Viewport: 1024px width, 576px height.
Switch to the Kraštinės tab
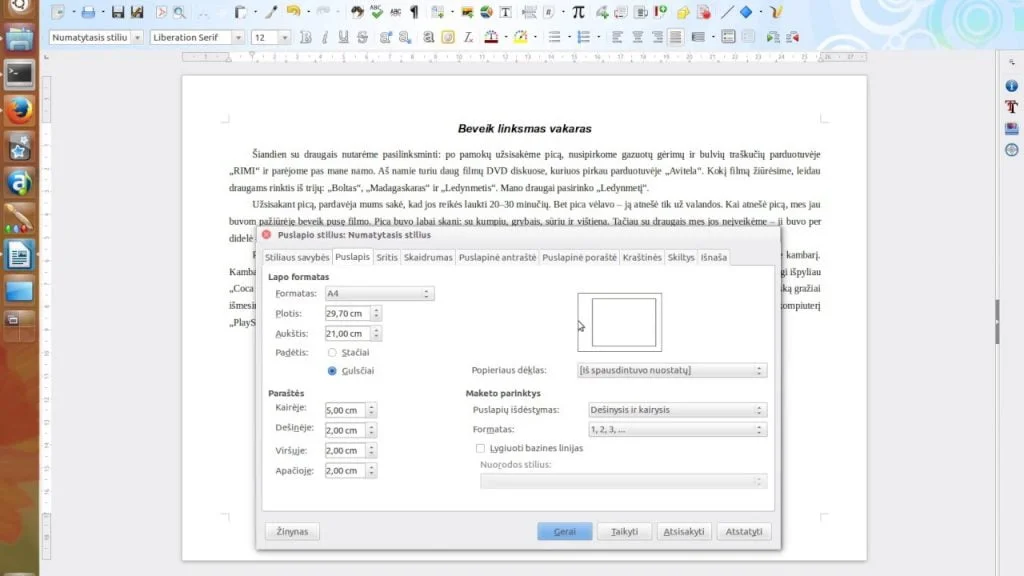642,257
